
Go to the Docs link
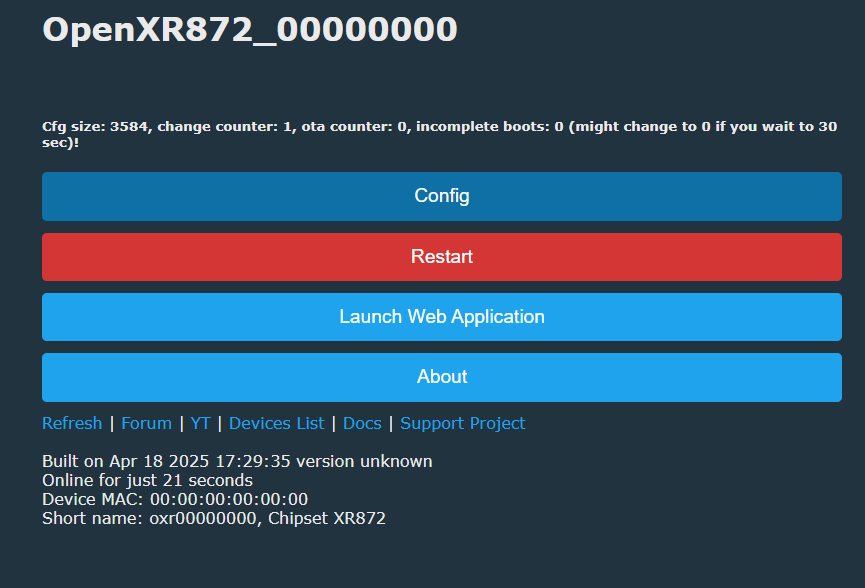pyautogui.click(x=362, y=423)
